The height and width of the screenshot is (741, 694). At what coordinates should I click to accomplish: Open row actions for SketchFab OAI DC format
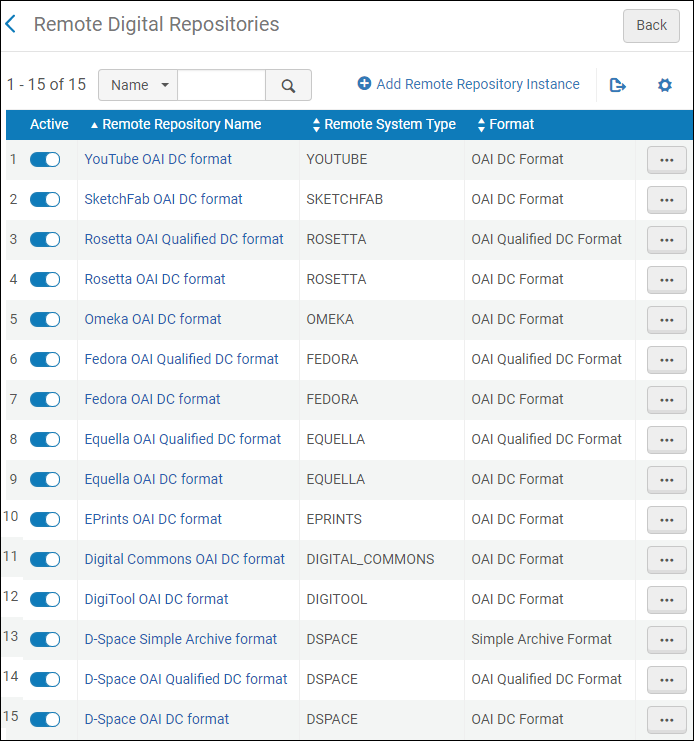667,200
